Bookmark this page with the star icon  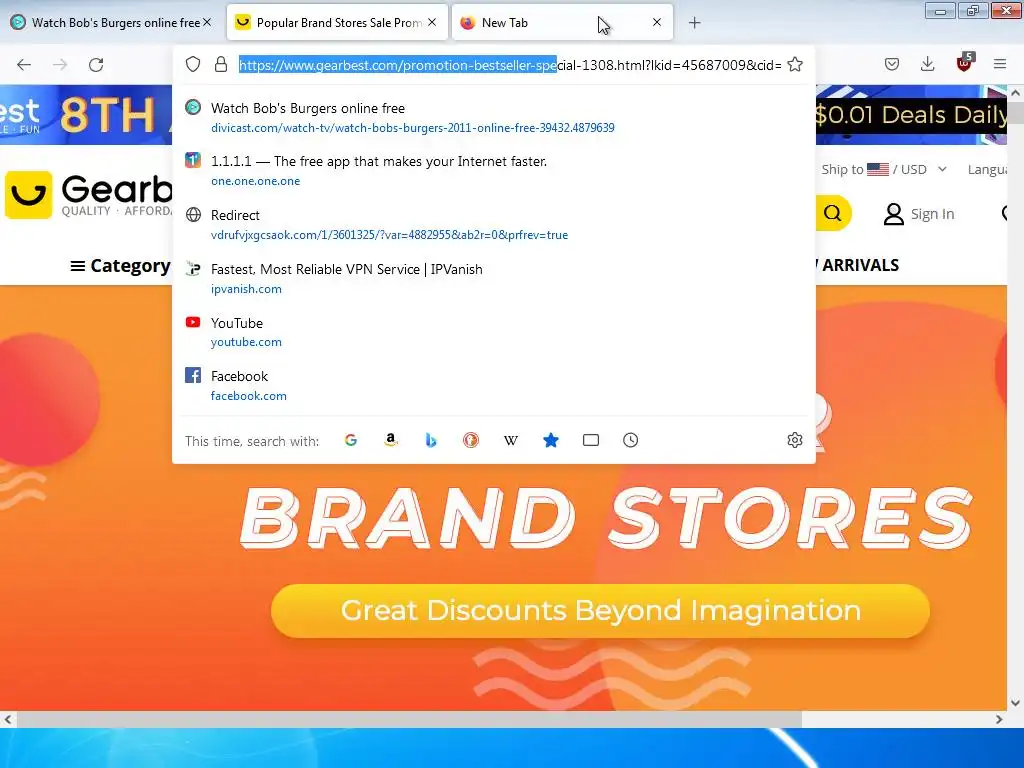tap(795, 64)
